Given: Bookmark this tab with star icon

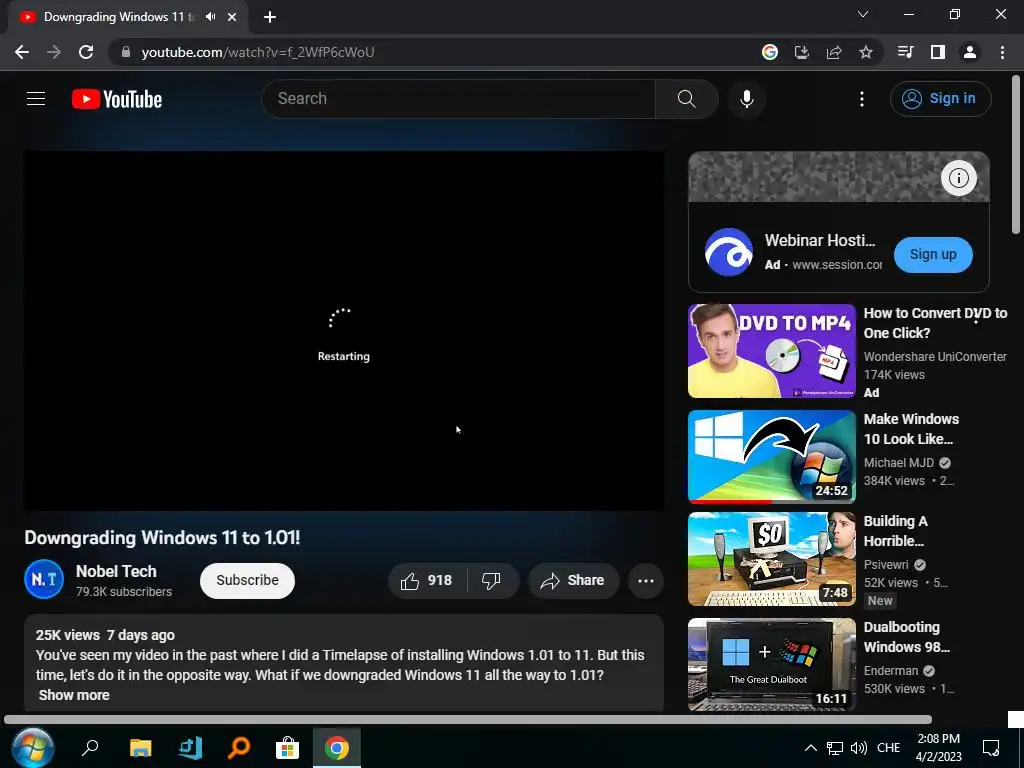Looking at the screenshot, I should (865, 52).
